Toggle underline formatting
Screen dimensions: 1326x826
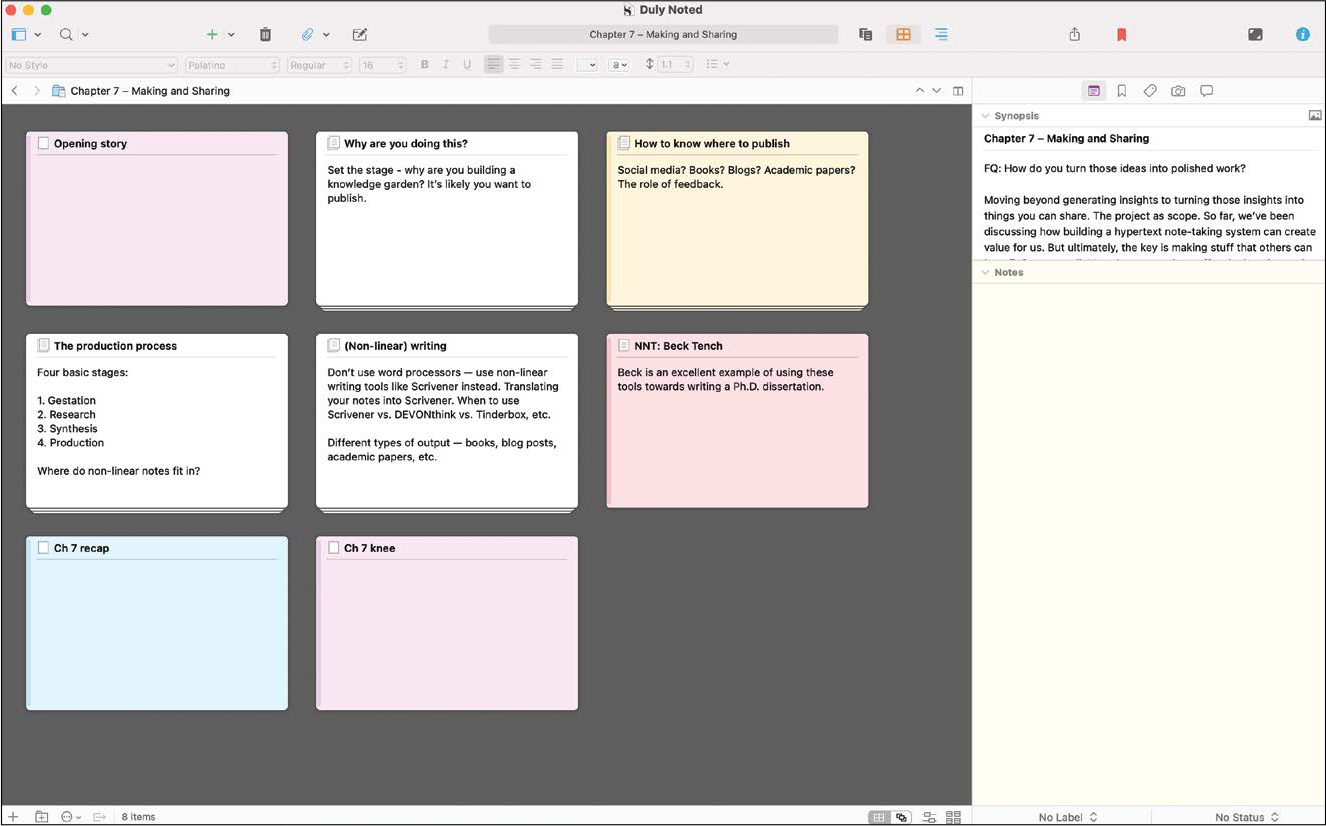pyautogui.click(x=466, y=64)
